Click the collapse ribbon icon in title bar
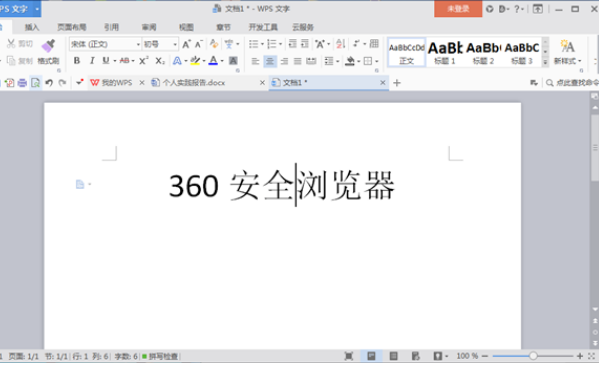 538,9
